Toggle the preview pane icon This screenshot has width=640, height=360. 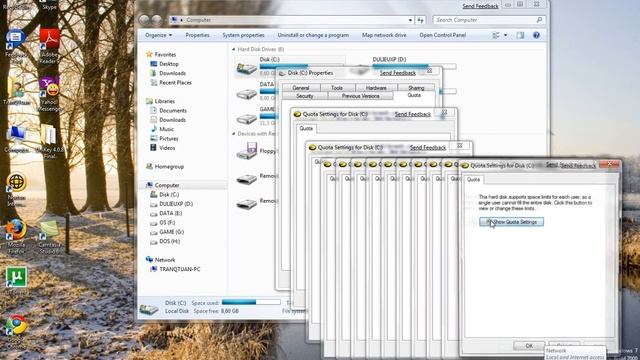(x=520, y=35)
